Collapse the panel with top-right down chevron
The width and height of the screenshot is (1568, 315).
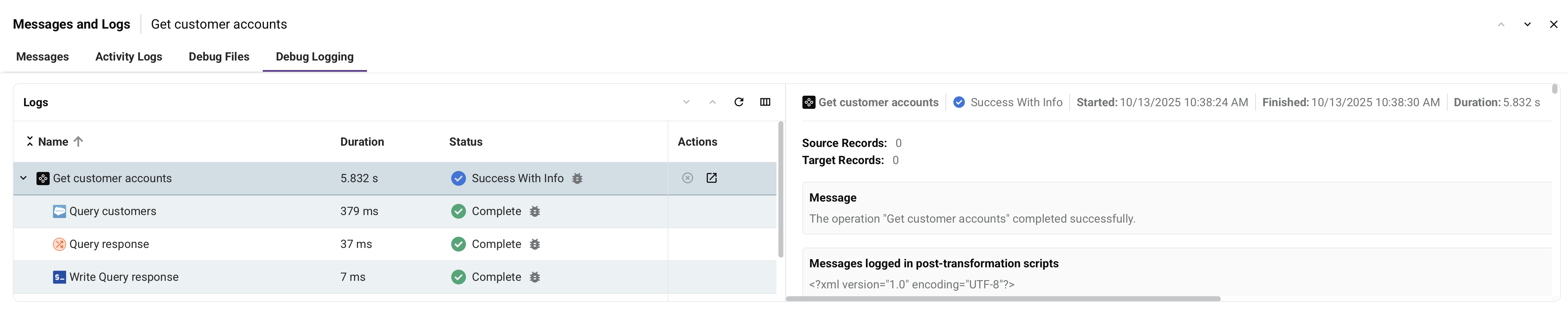pyautogui.click(x=1527, y=24)
